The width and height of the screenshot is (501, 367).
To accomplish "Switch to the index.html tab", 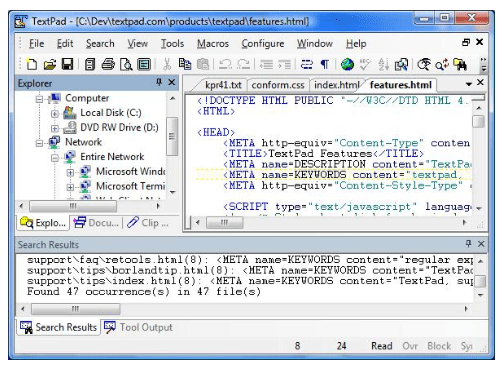I will tap(336, 85).
